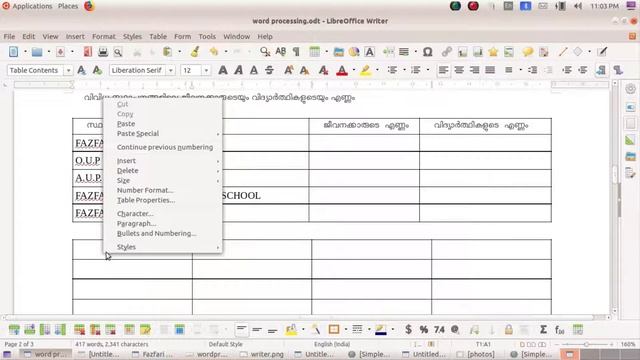Open the Table menu in menu bar
The height and width of the screenshot is (360, 640).
click(158, 36)
